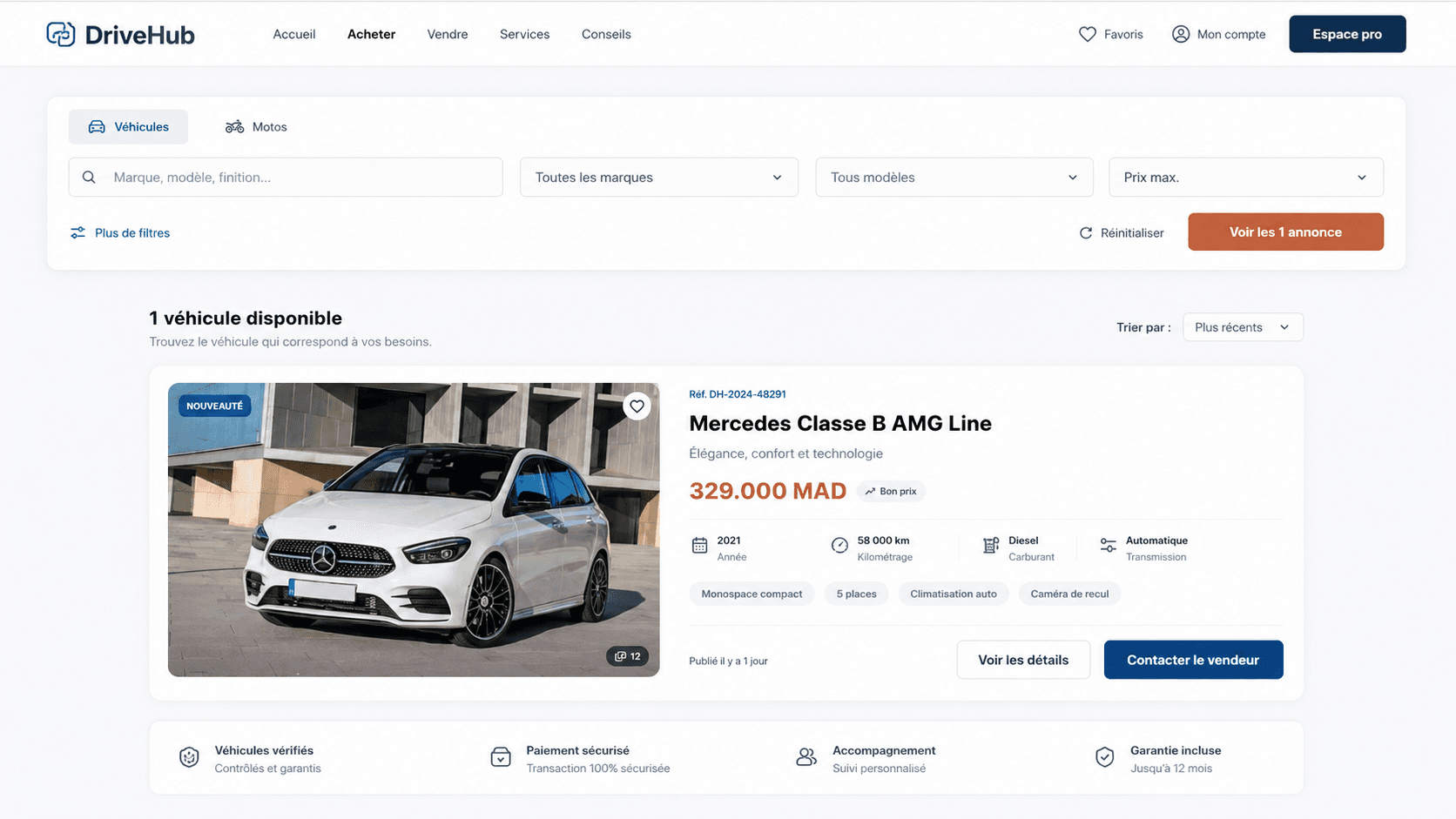Click the Mon compte user icon
This screenshot has height=819, width=1456.
point(1180,34)
